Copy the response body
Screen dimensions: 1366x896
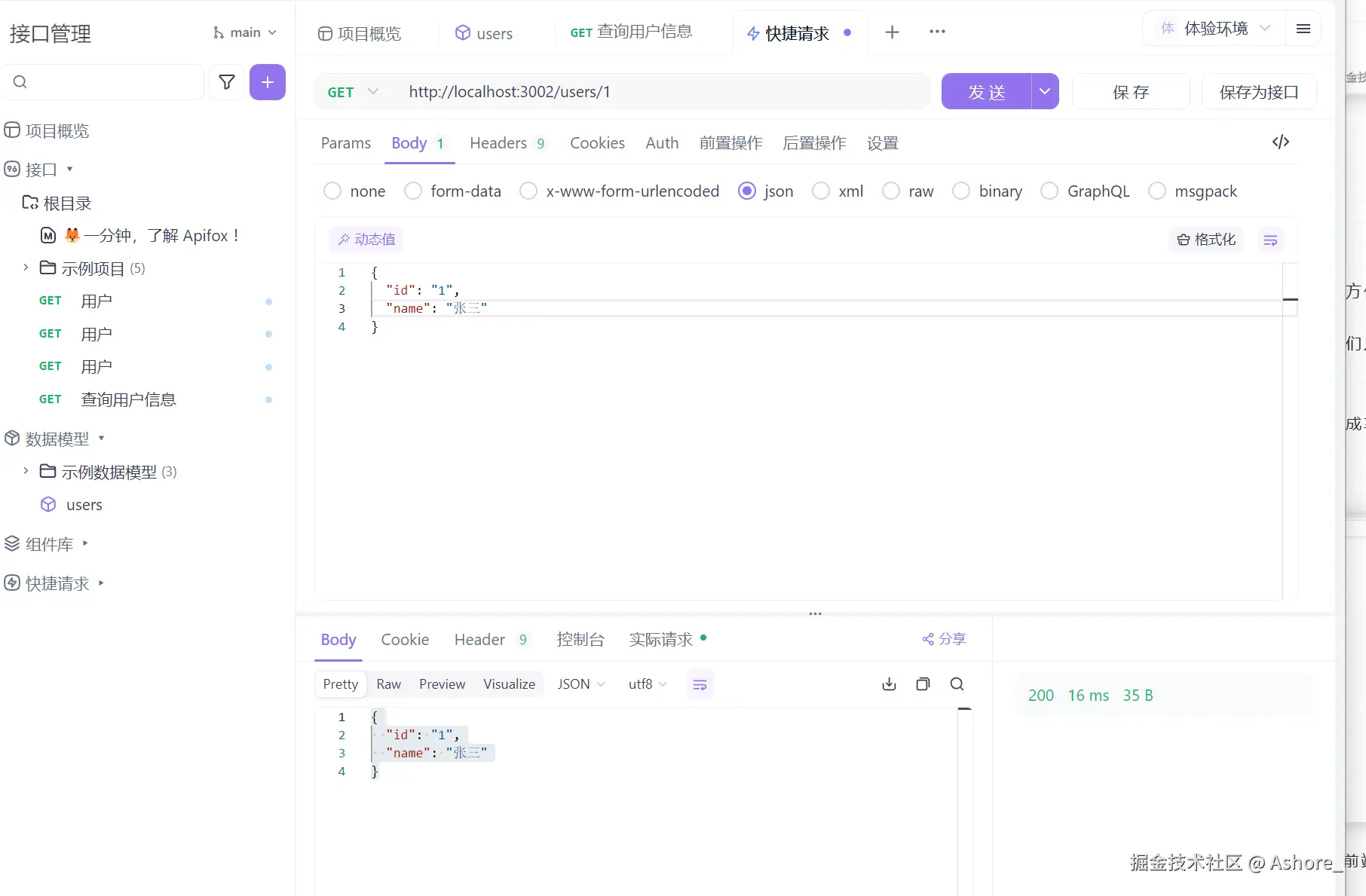[923, 684]
